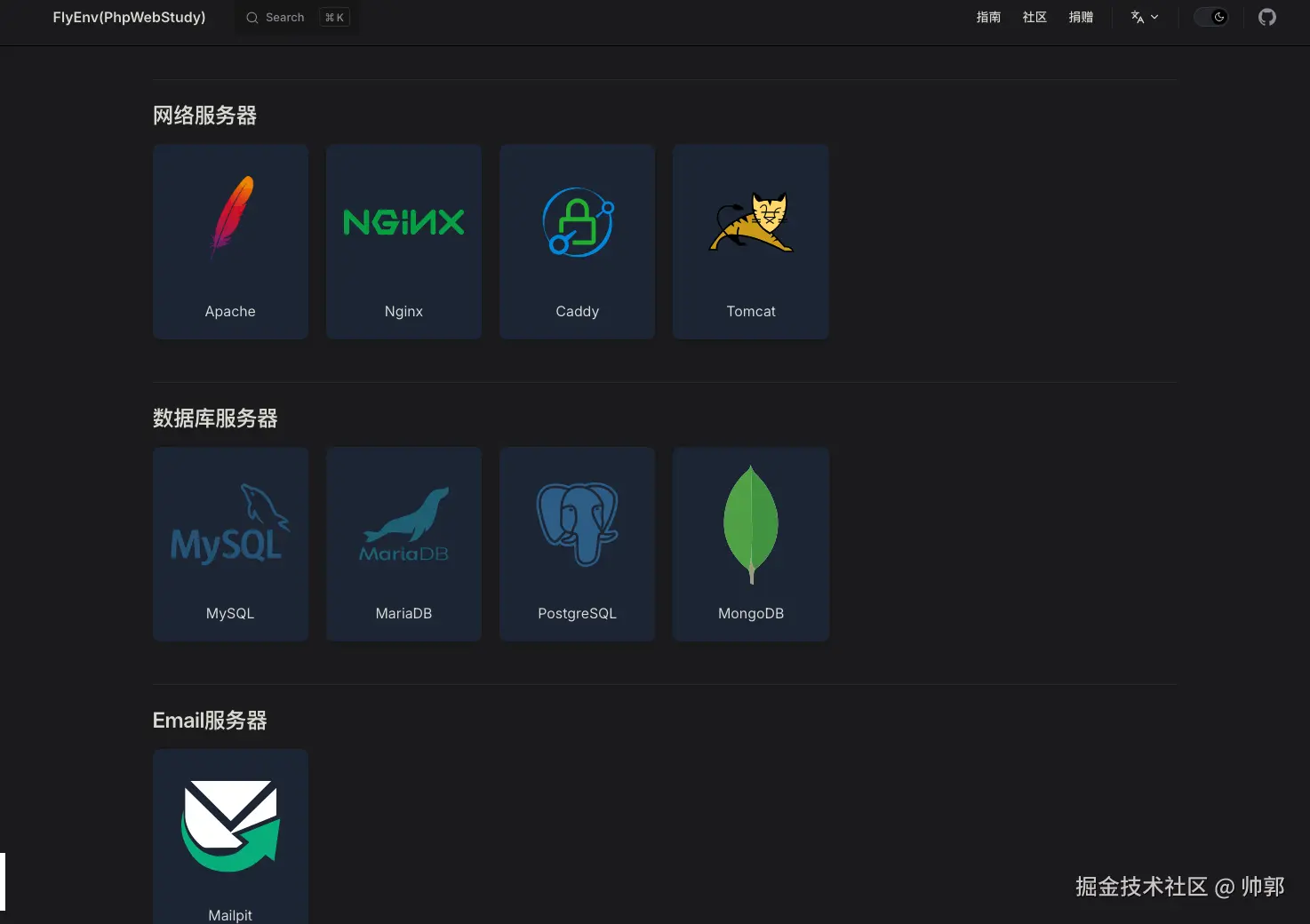The width and height of the screenshot is (1310, 924).
Task: Click the Nginx label text
Action: coord(403,311)
